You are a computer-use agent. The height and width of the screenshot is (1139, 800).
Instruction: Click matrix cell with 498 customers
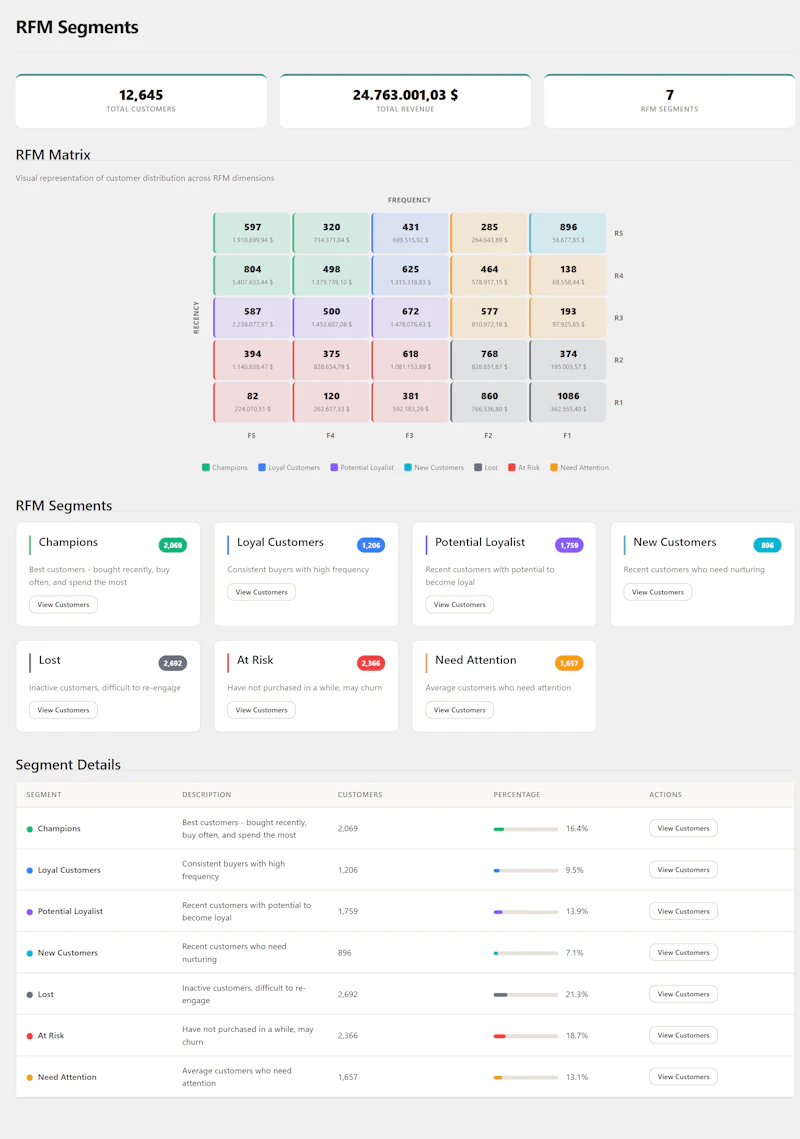(331, 275)
